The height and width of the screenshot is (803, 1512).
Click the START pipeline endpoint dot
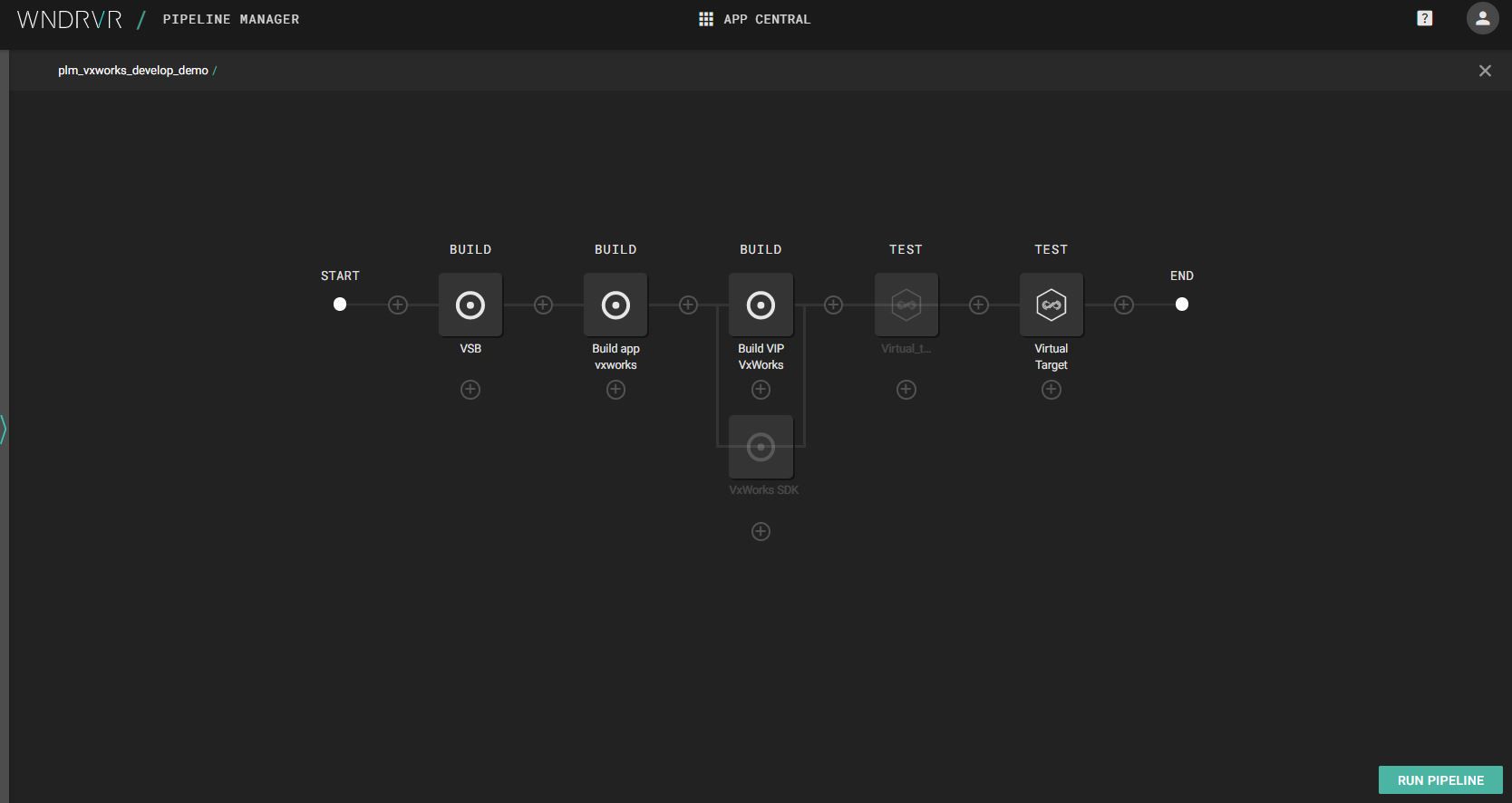click(340, 305)
